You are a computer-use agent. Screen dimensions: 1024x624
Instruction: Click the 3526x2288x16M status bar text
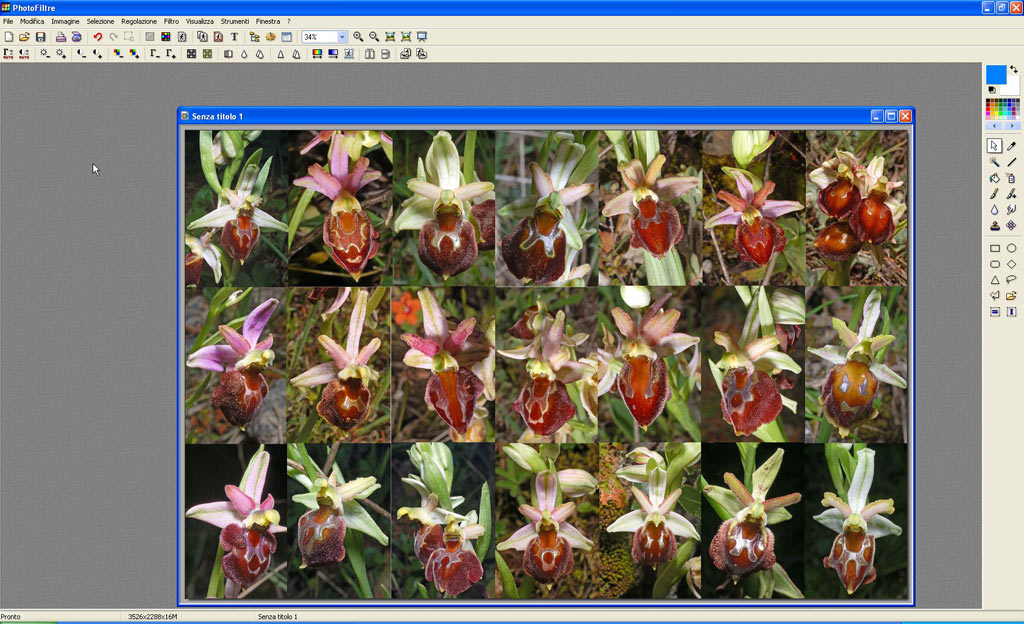tap(152, 616)
